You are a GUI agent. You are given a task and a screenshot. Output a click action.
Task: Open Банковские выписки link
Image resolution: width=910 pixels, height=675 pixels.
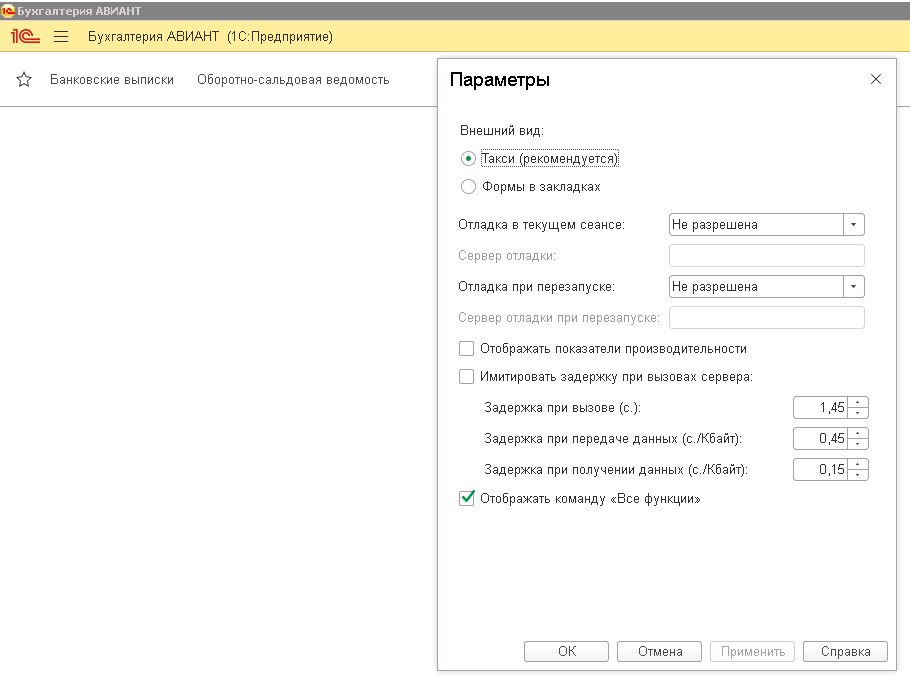pyautogui.click(x=112, y=80)
